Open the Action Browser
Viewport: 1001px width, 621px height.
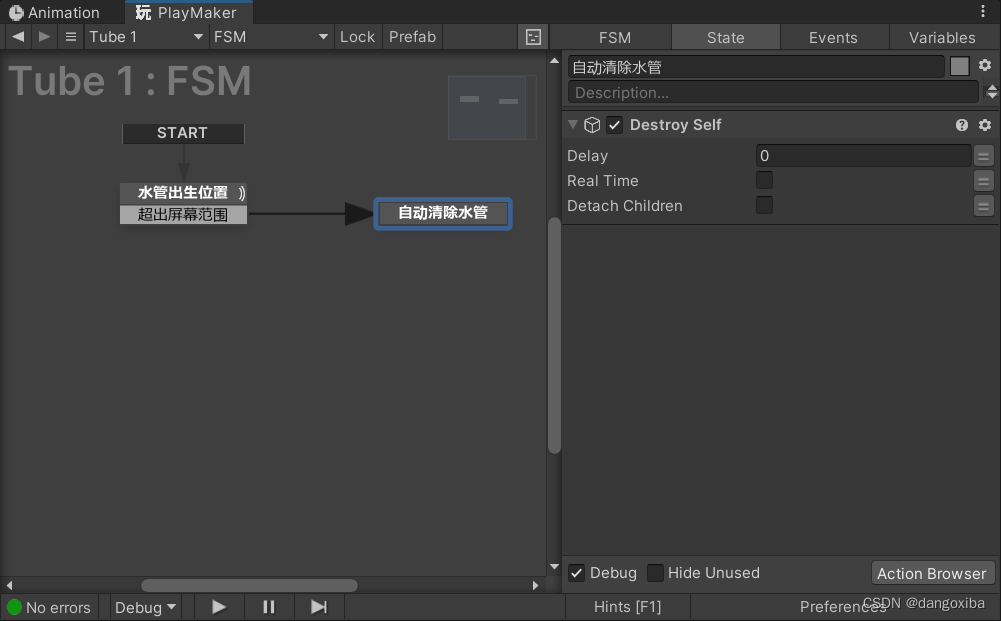tap(931, 573)
